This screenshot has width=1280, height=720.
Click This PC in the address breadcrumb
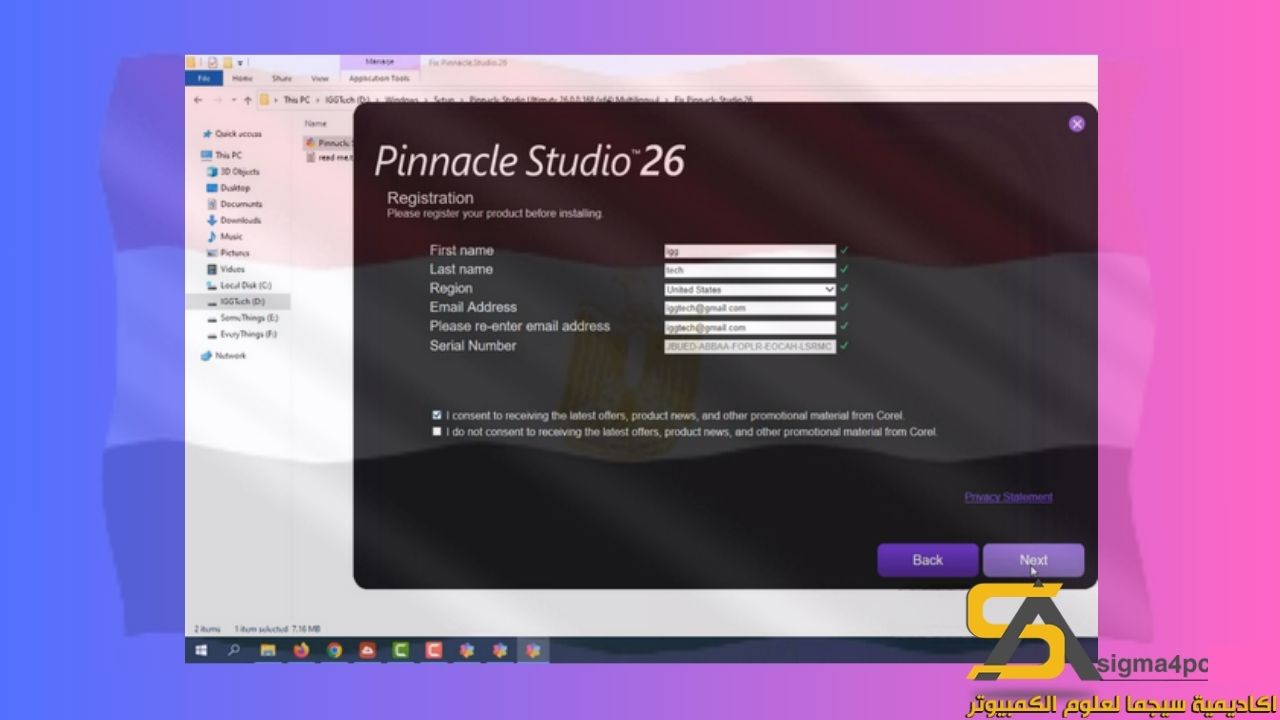pyautogui.click(x=296, y=100)
